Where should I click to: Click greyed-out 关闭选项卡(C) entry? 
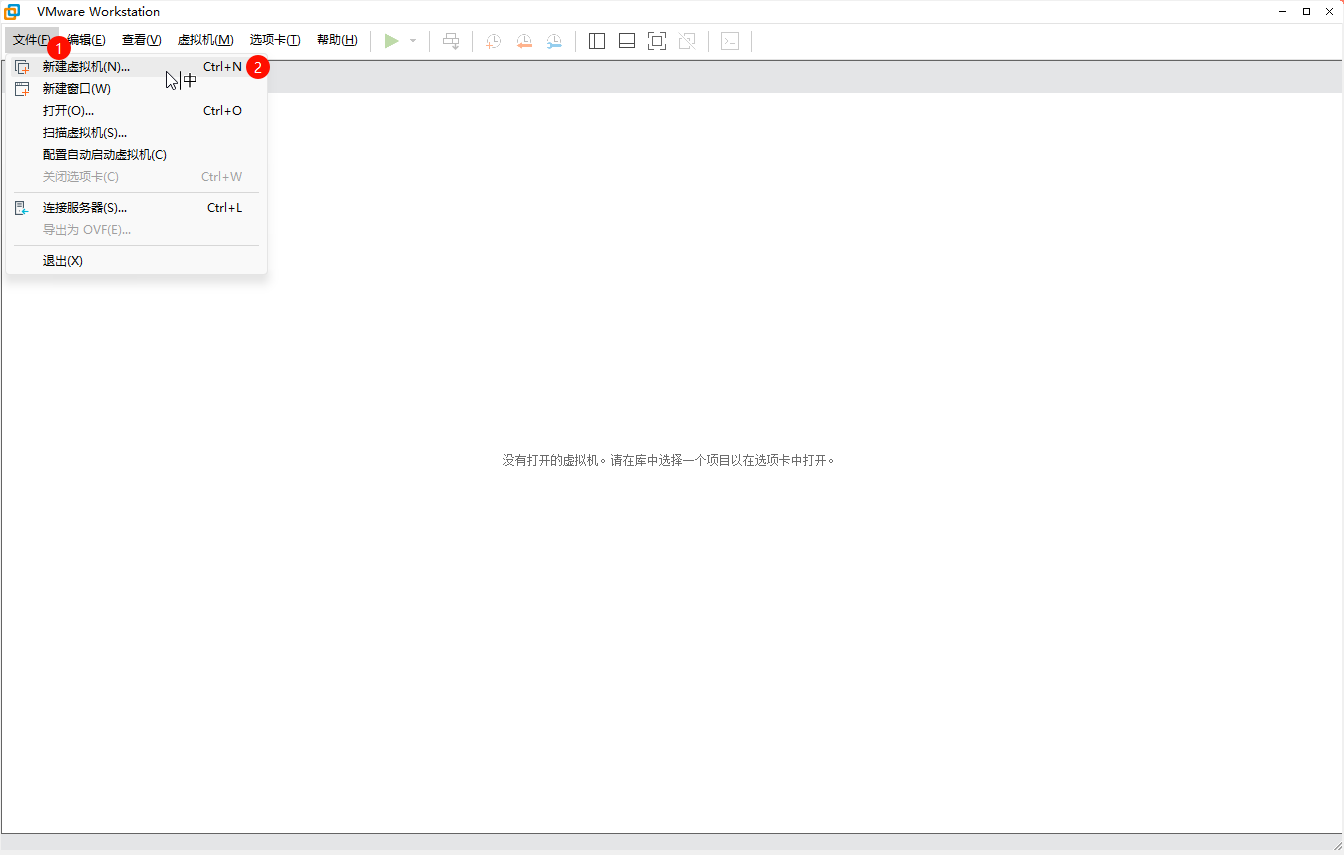click(x=136, y=177)
